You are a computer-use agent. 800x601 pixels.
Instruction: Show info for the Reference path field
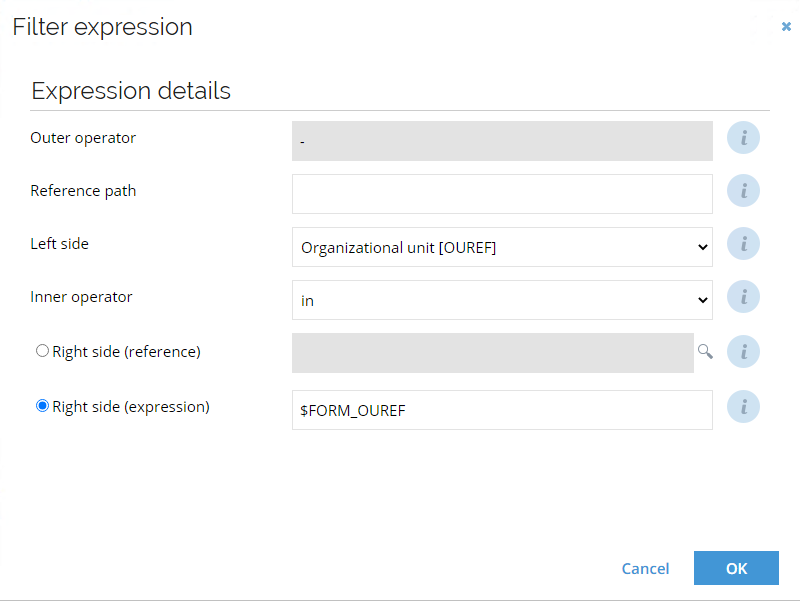[743, 191]
